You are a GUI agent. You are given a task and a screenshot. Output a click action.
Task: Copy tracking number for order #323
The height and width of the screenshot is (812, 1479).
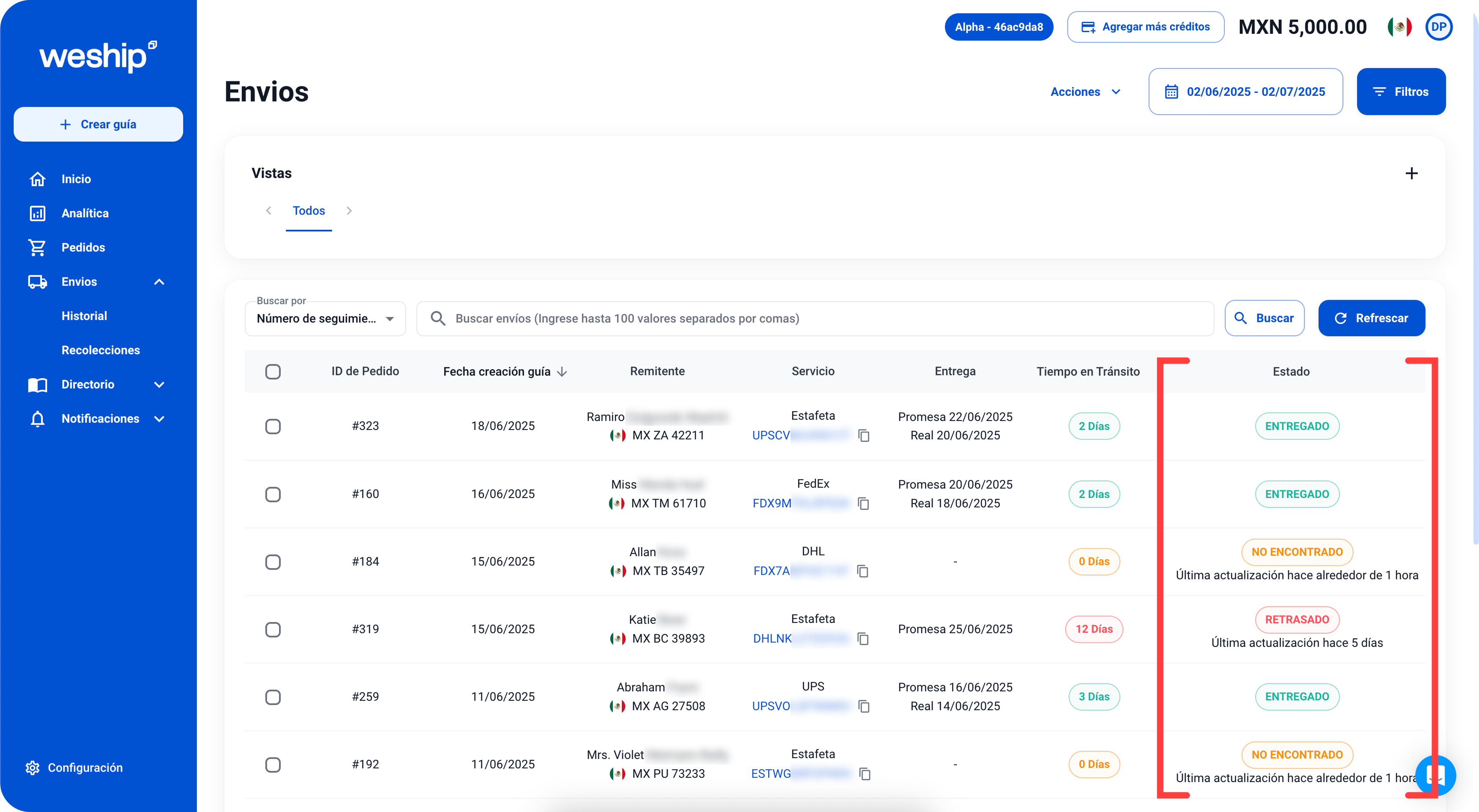864,436
